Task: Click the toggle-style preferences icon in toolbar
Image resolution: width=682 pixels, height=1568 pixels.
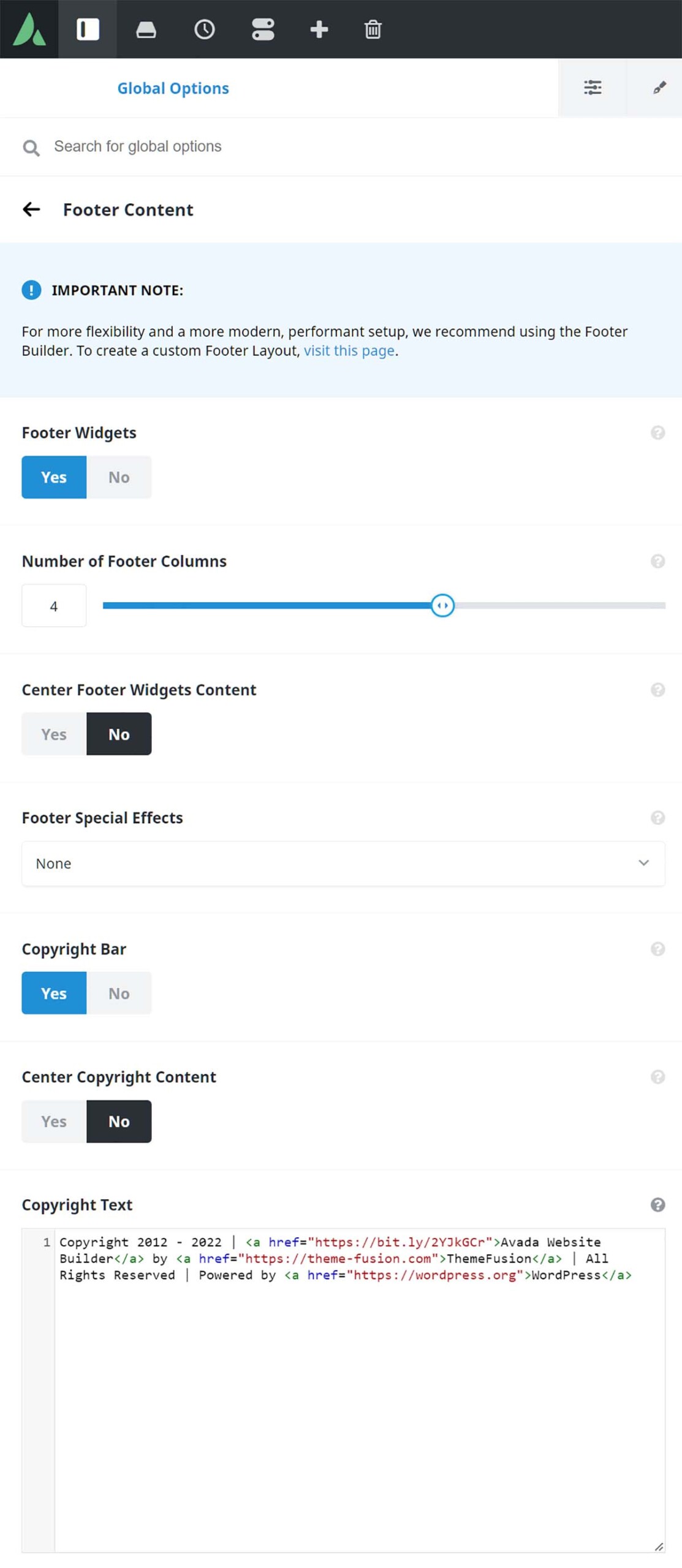Action: pyautogui.click(x=263, y=29)
